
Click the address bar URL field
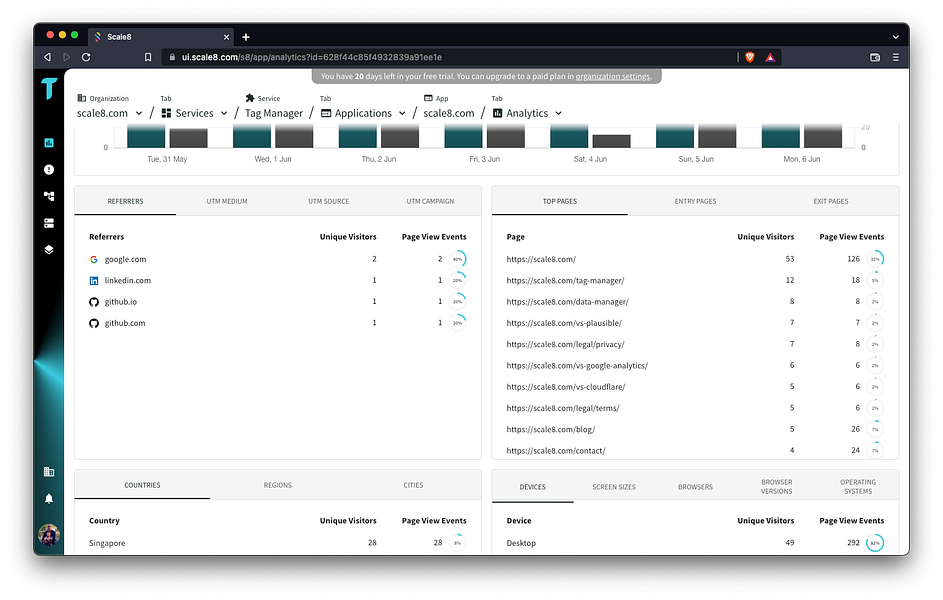448,57
